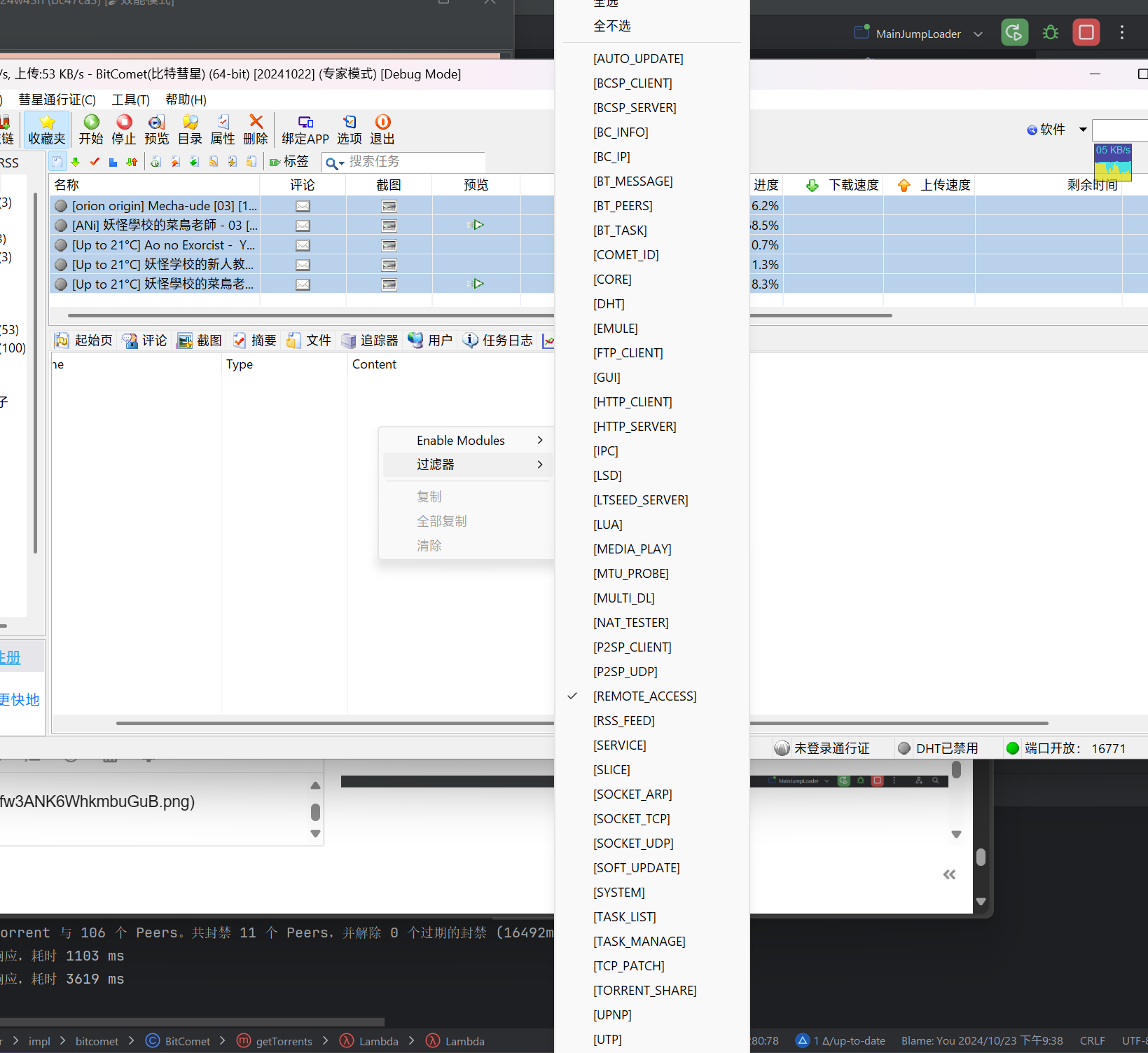Screen dimensions: 1148x1053
Task: Click the red-green up/down arrows filter icon
Action: tap(132, 162)
